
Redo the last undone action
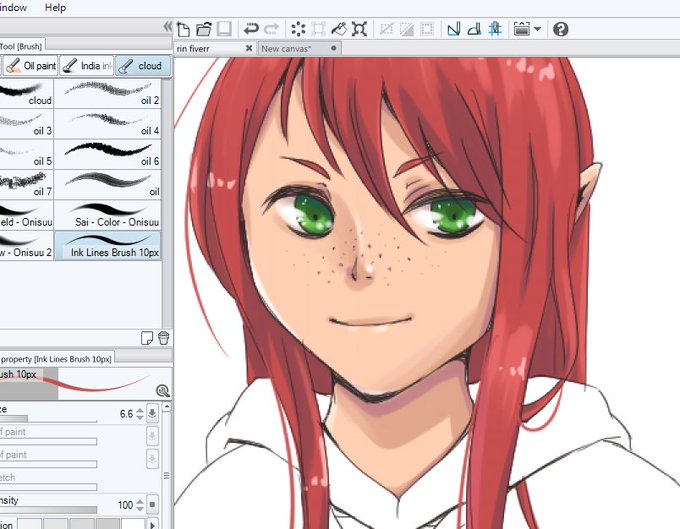[271, 29]
